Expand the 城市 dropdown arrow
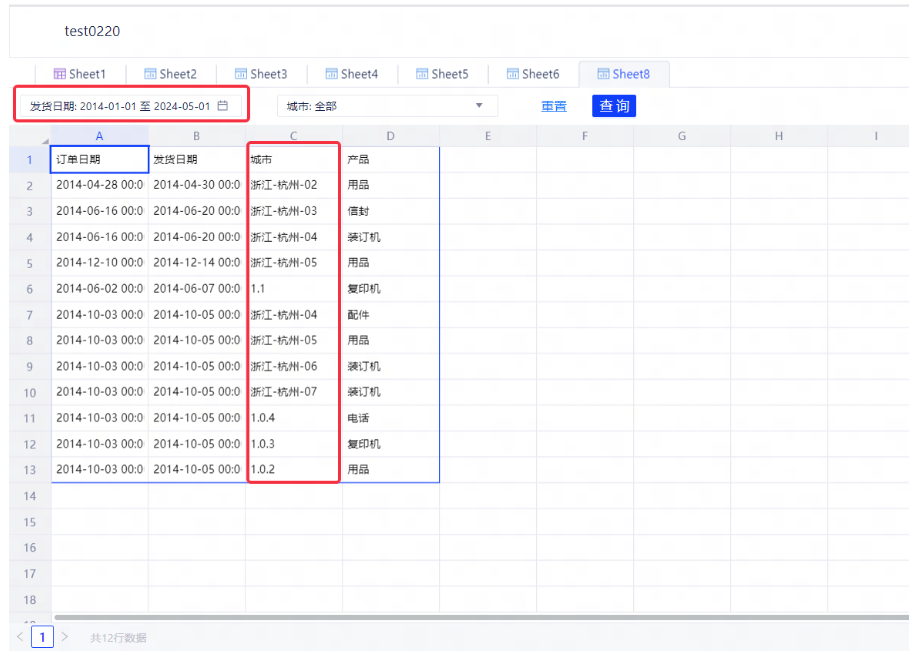Screen dimensions: 919x658 tap(479, 106)
